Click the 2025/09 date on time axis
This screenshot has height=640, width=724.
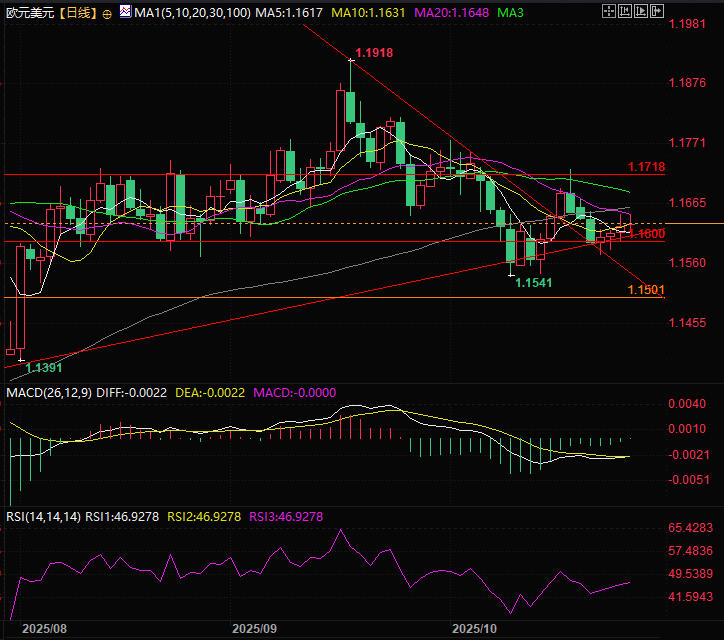[x=253, y=629]
